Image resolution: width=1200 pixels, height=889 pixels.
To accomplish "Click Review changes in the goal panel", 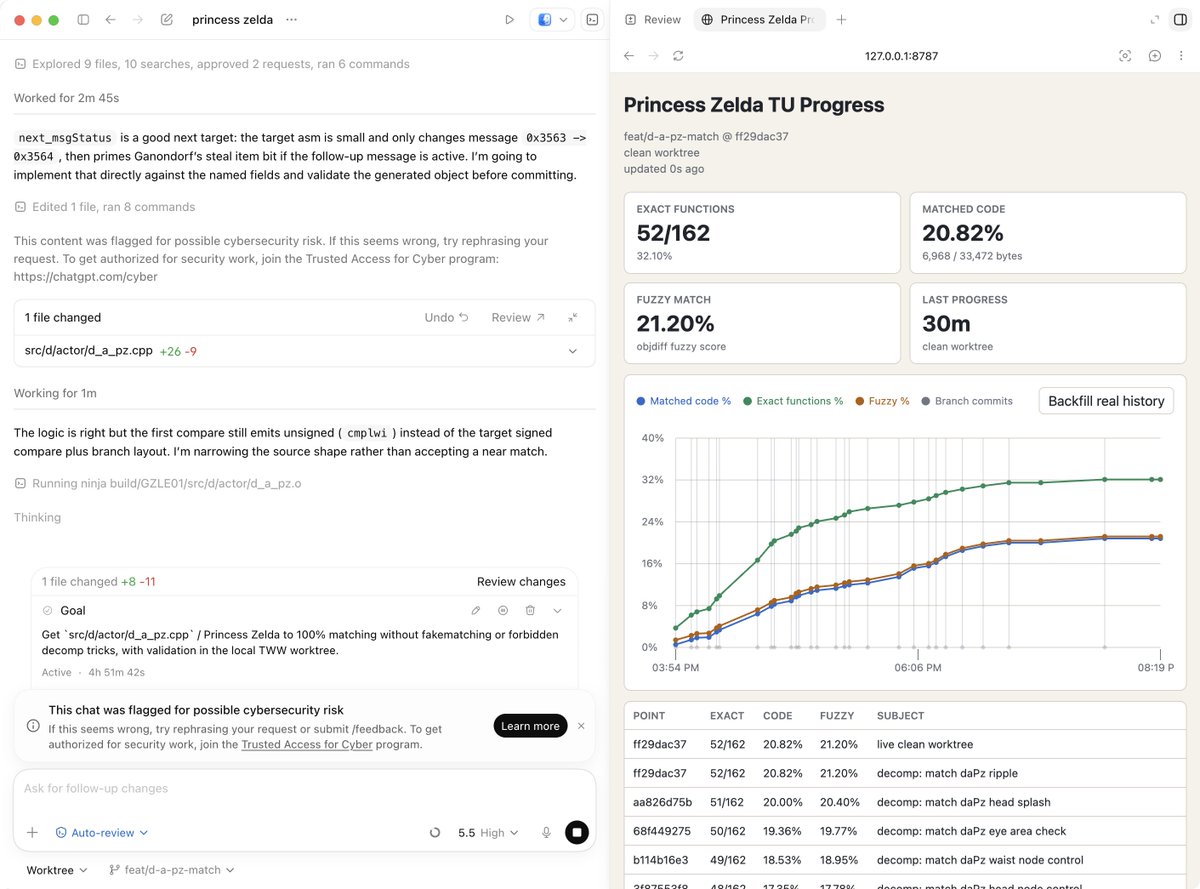I will 521,581.
